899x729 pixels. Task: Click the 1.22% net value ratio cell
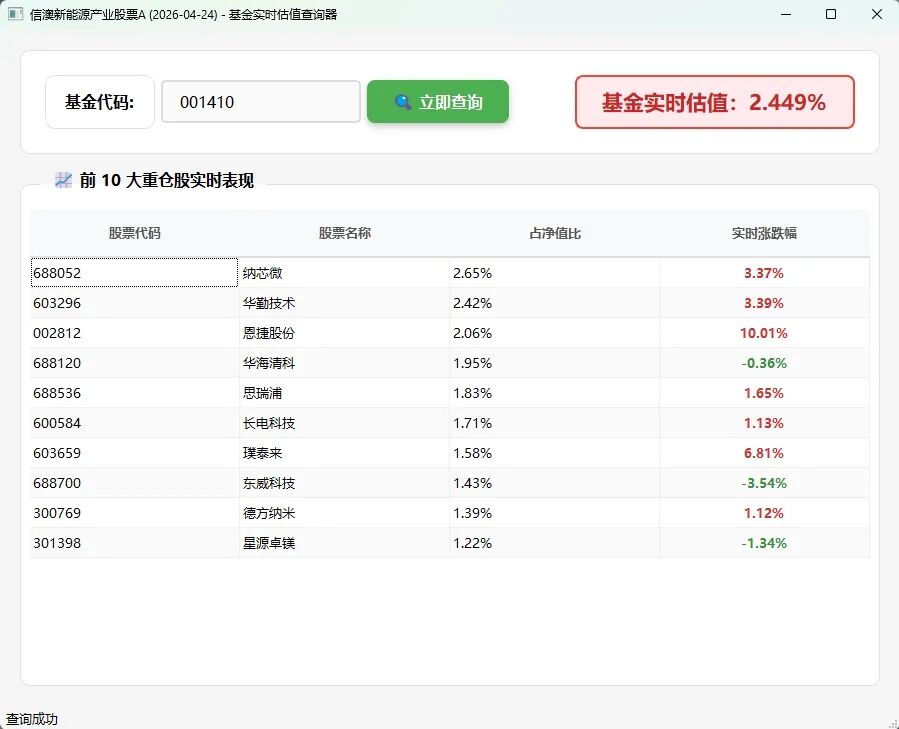(x=554, y=543)
